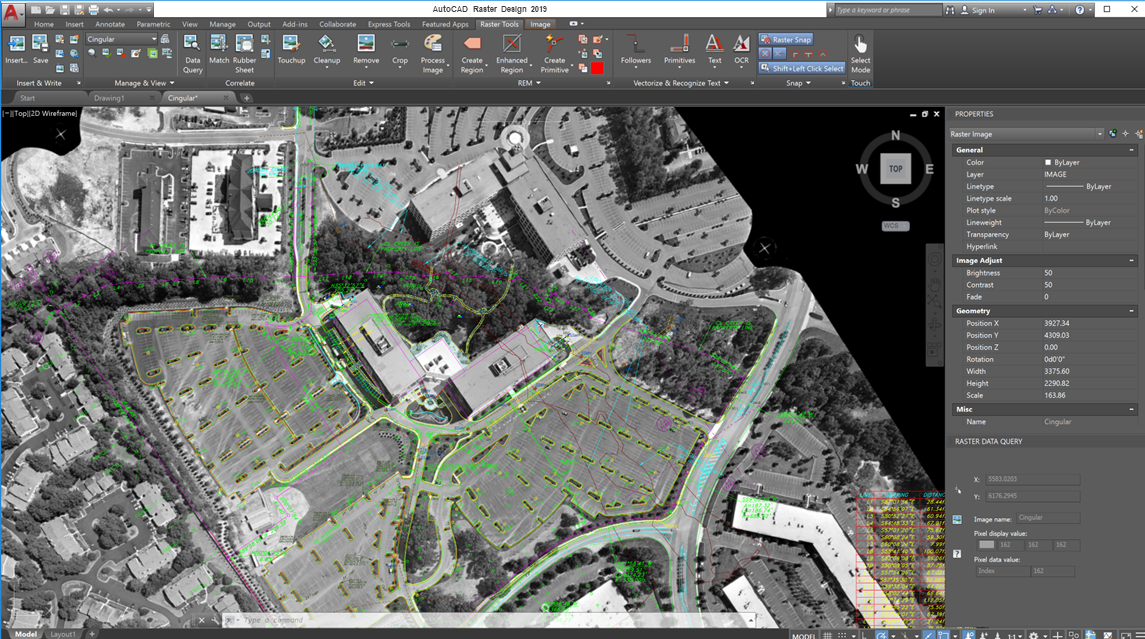Click the command line input field

coord(500,620)
